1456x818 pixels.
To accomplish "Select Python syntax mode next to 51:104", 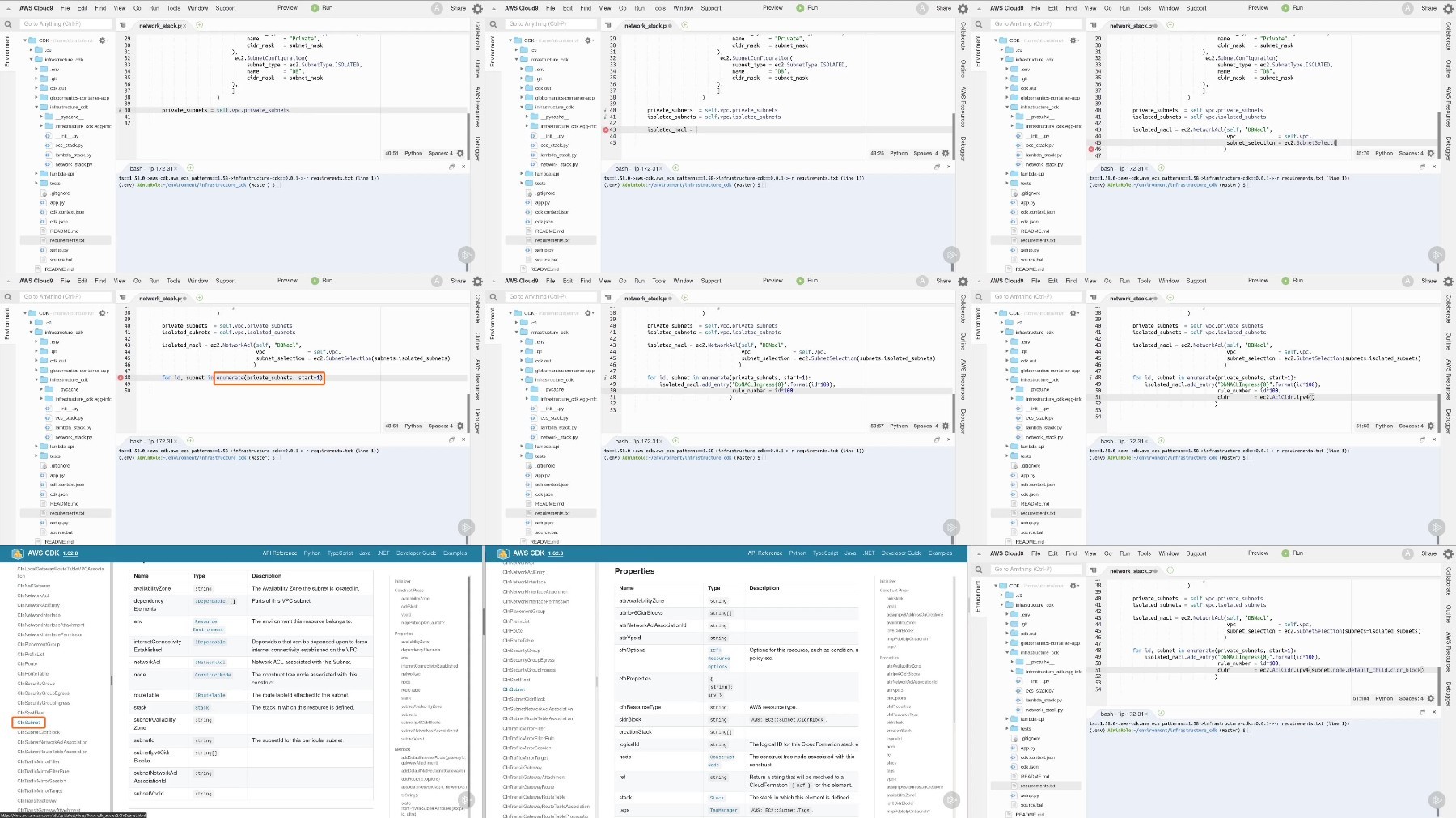I will click(x=1384, y=698).
